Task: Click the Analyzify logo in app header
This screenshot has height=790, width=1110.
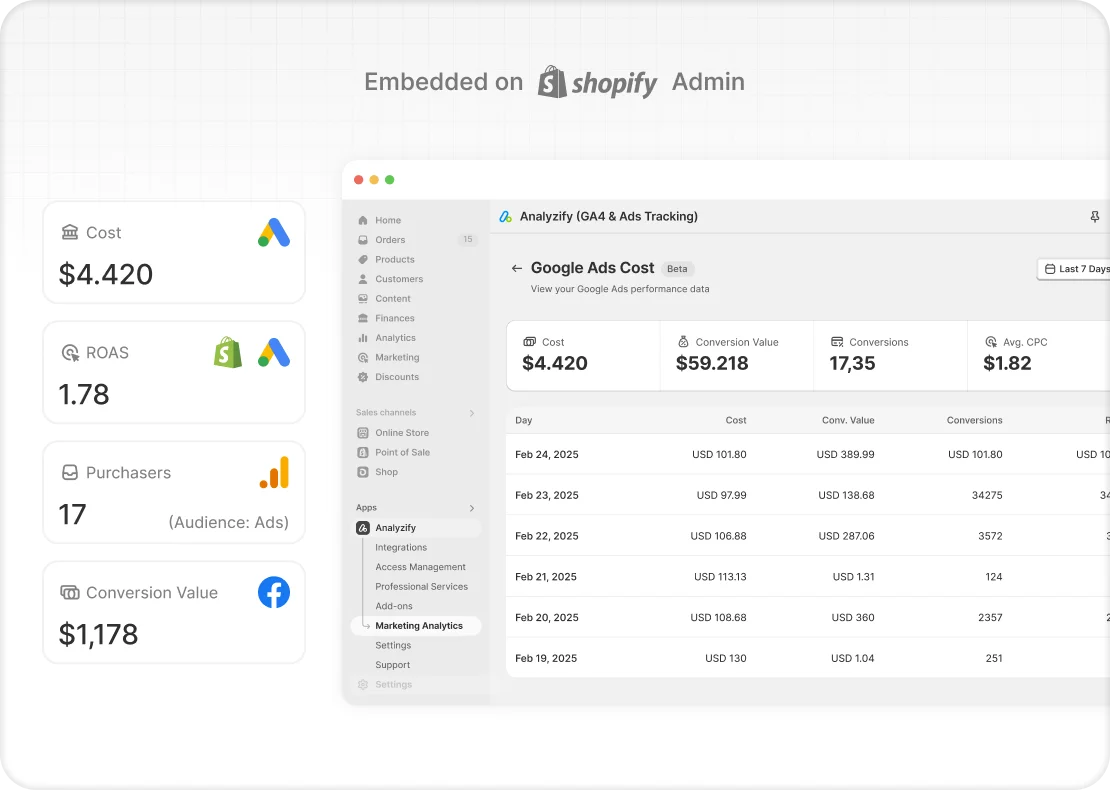Action: (505, 217)
